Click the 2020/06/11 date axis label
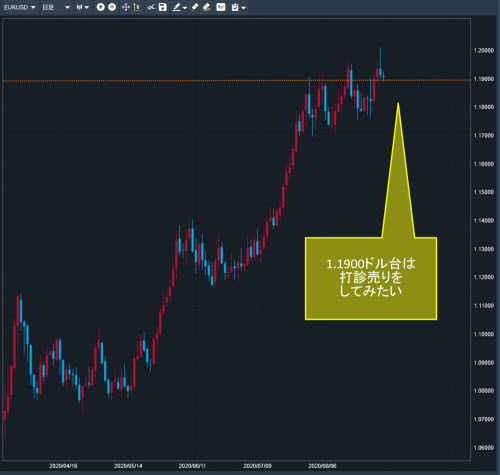 [192, 466]
